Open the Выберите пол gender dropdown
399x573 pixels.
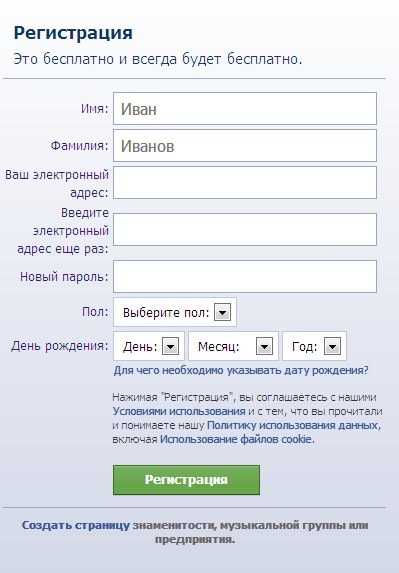click(x=175, y=312)
